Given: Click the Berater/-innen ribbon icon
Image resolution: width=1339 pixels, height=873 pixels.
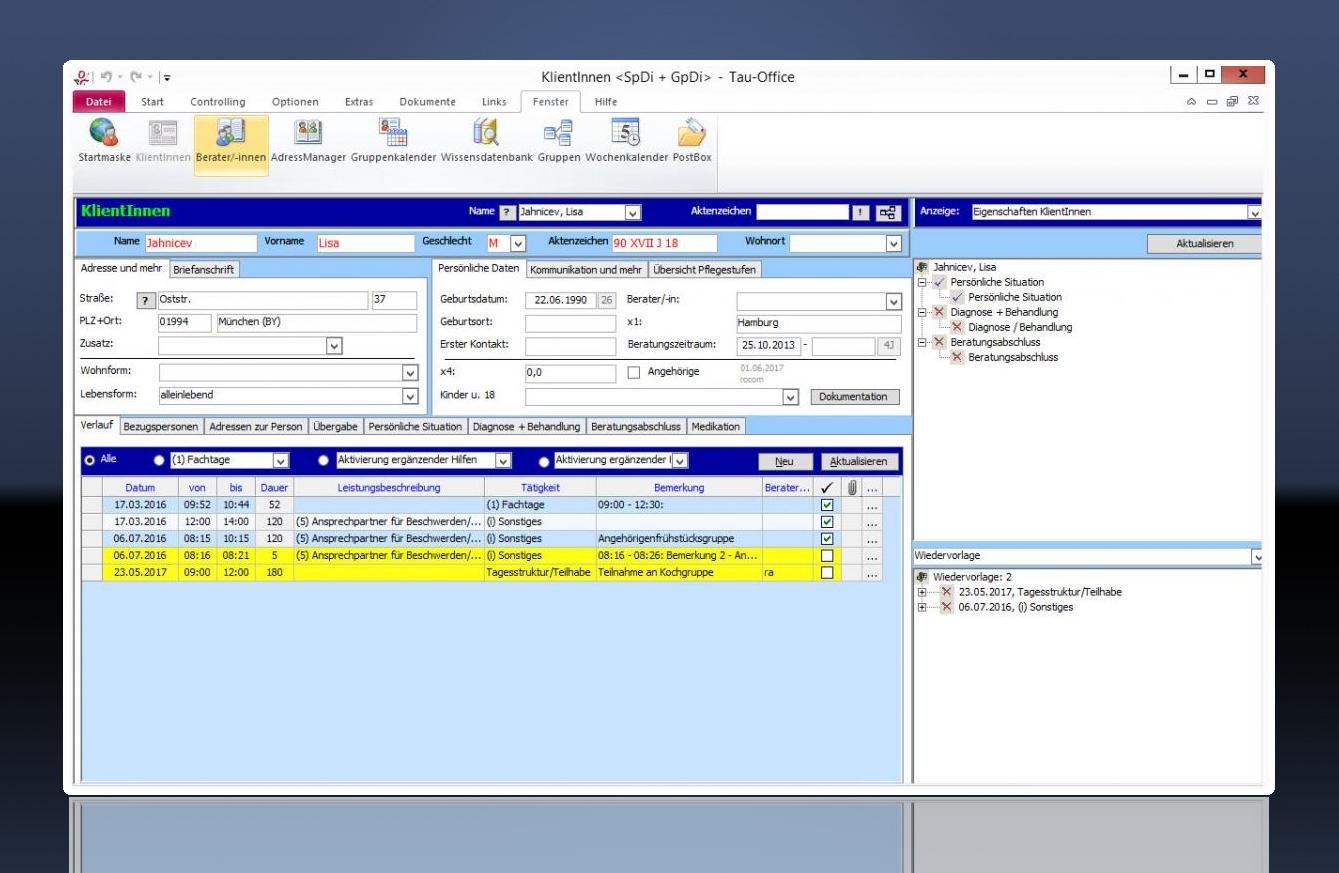Looking at the screenshot, I should 231,135.
